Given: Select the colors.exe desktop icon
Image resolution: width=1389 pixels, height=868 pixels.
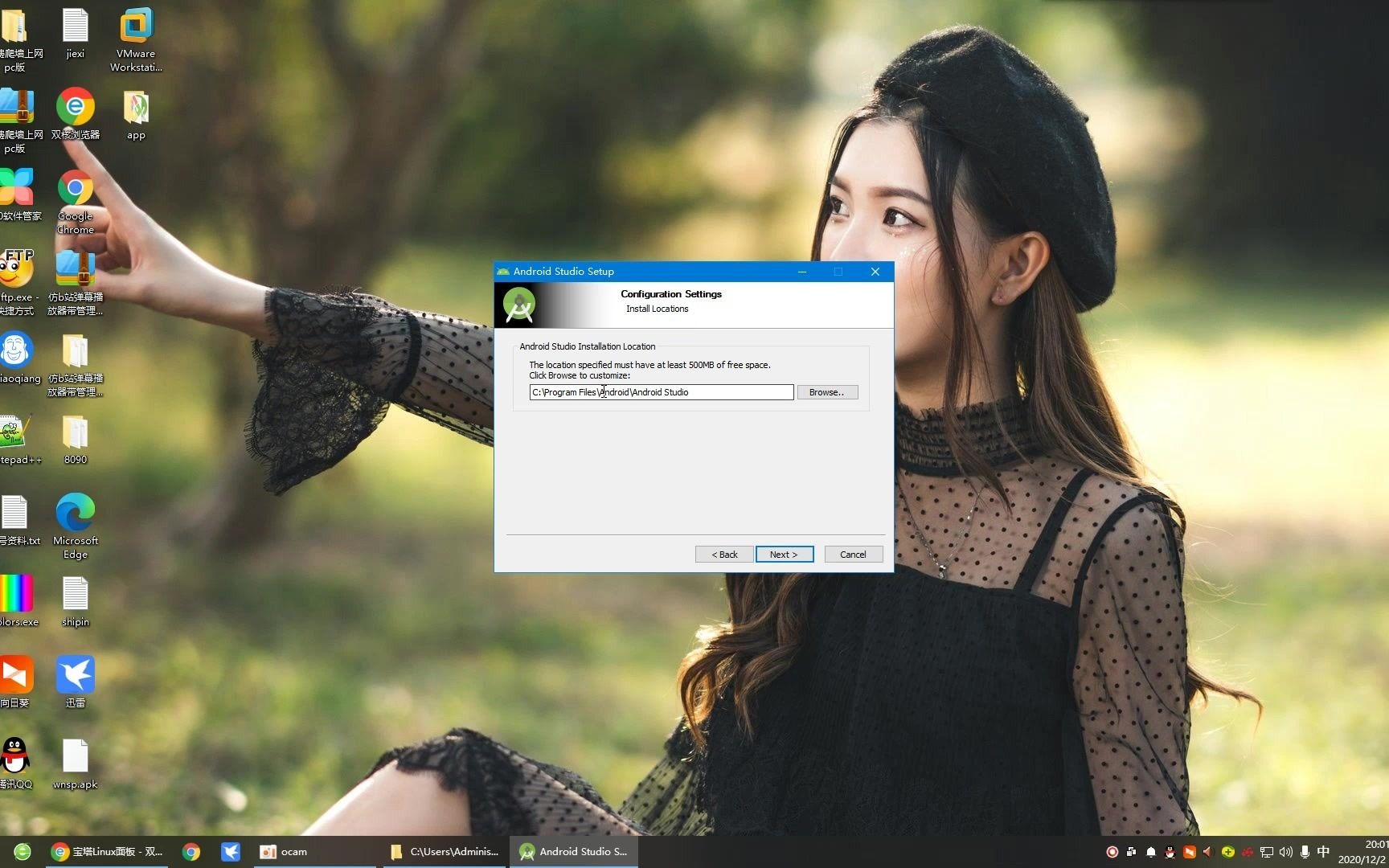Looking at the screenshot, I should (x=18, y=601).
